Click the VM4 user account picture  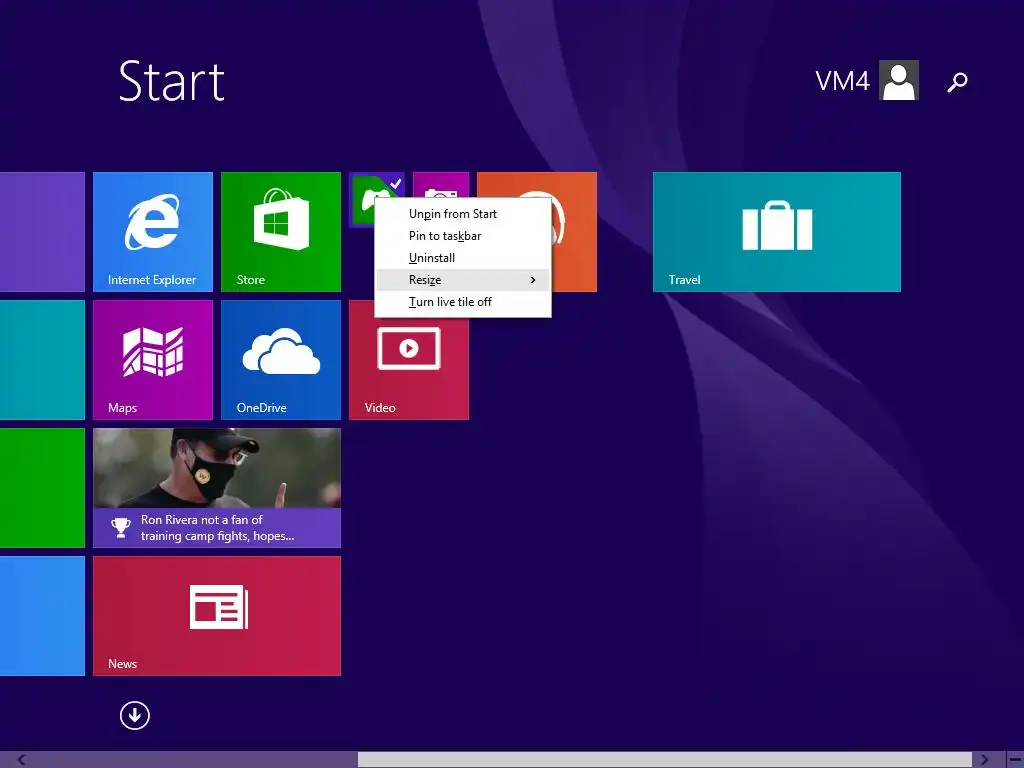point(899,80)
